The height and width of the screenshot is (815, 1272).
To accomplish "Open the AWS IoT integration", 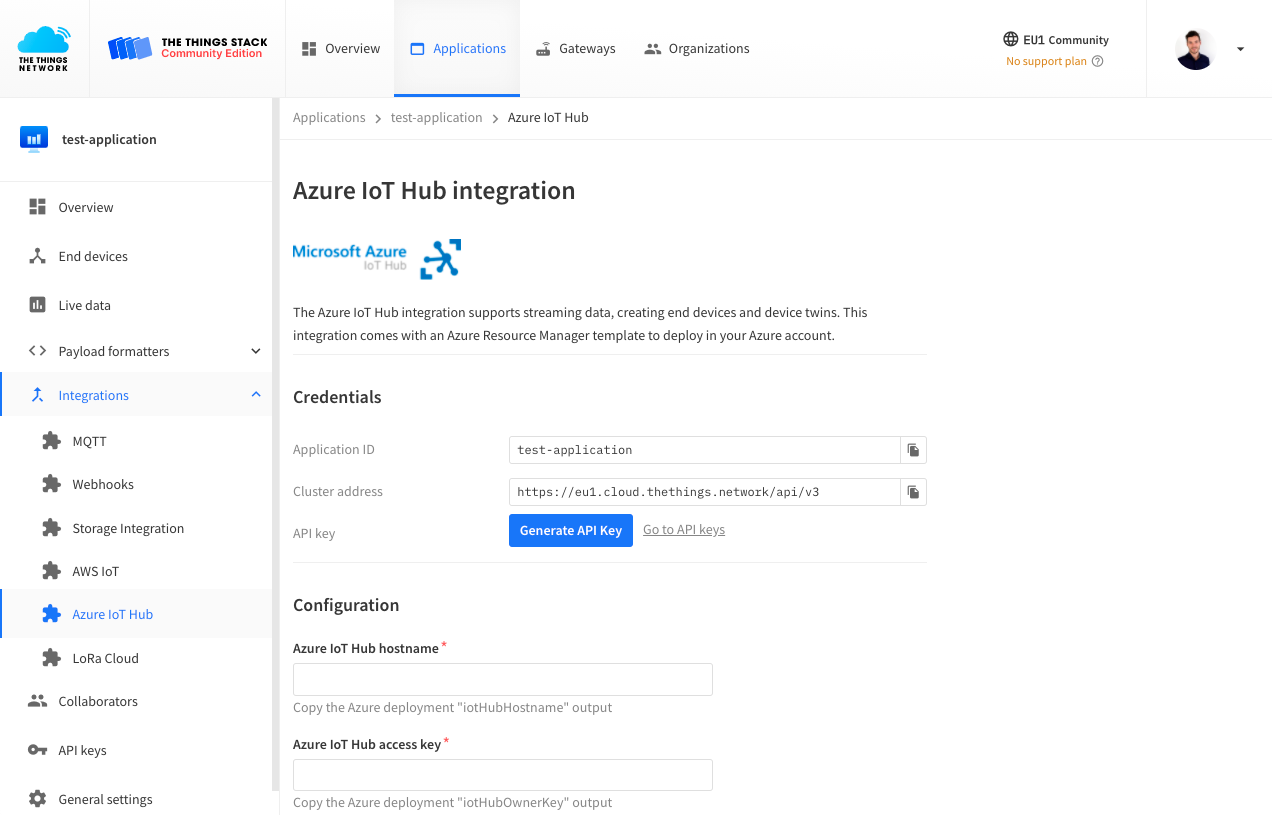I will pos(94,571).
